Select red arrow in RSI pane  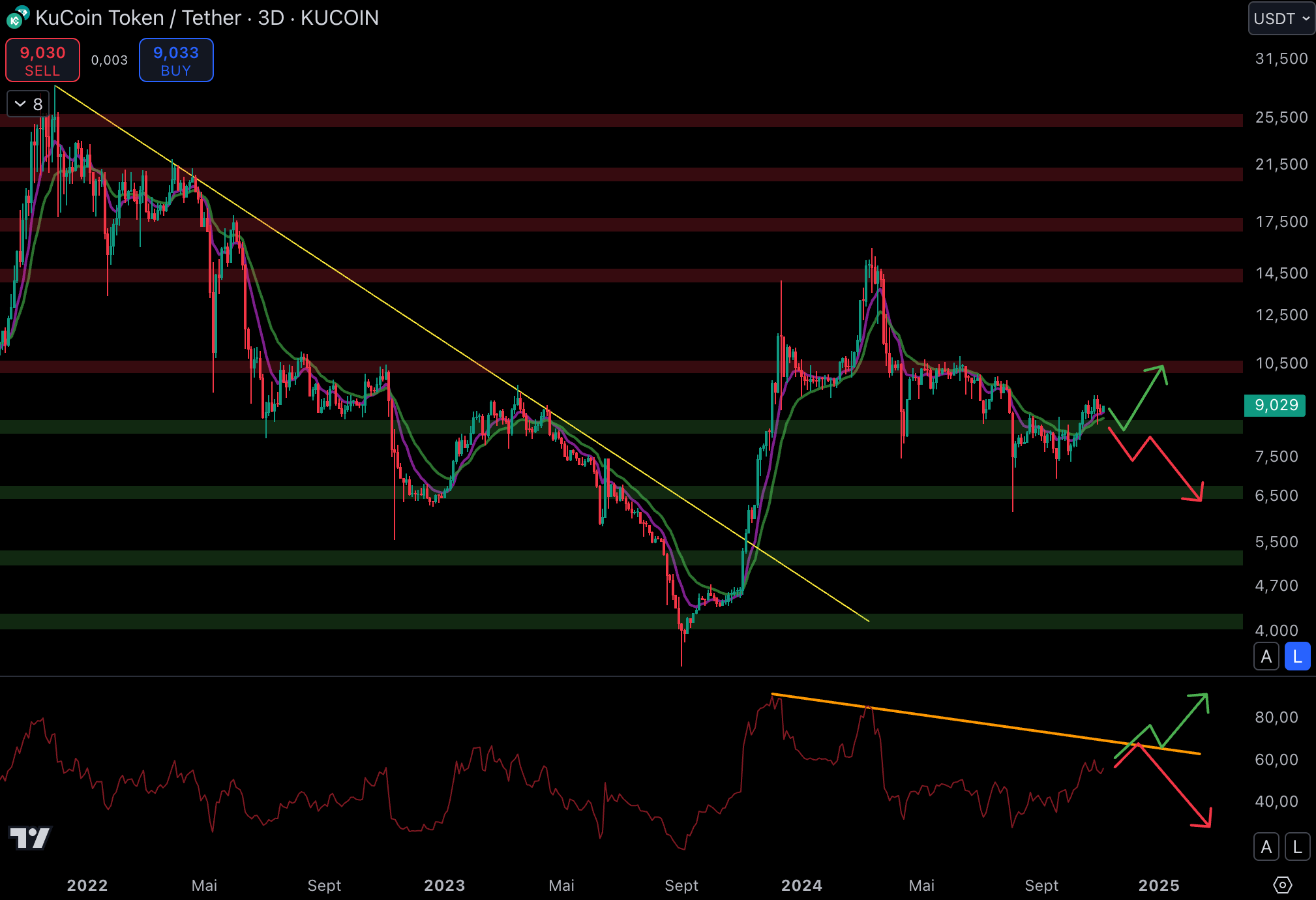pos(1174,786)
